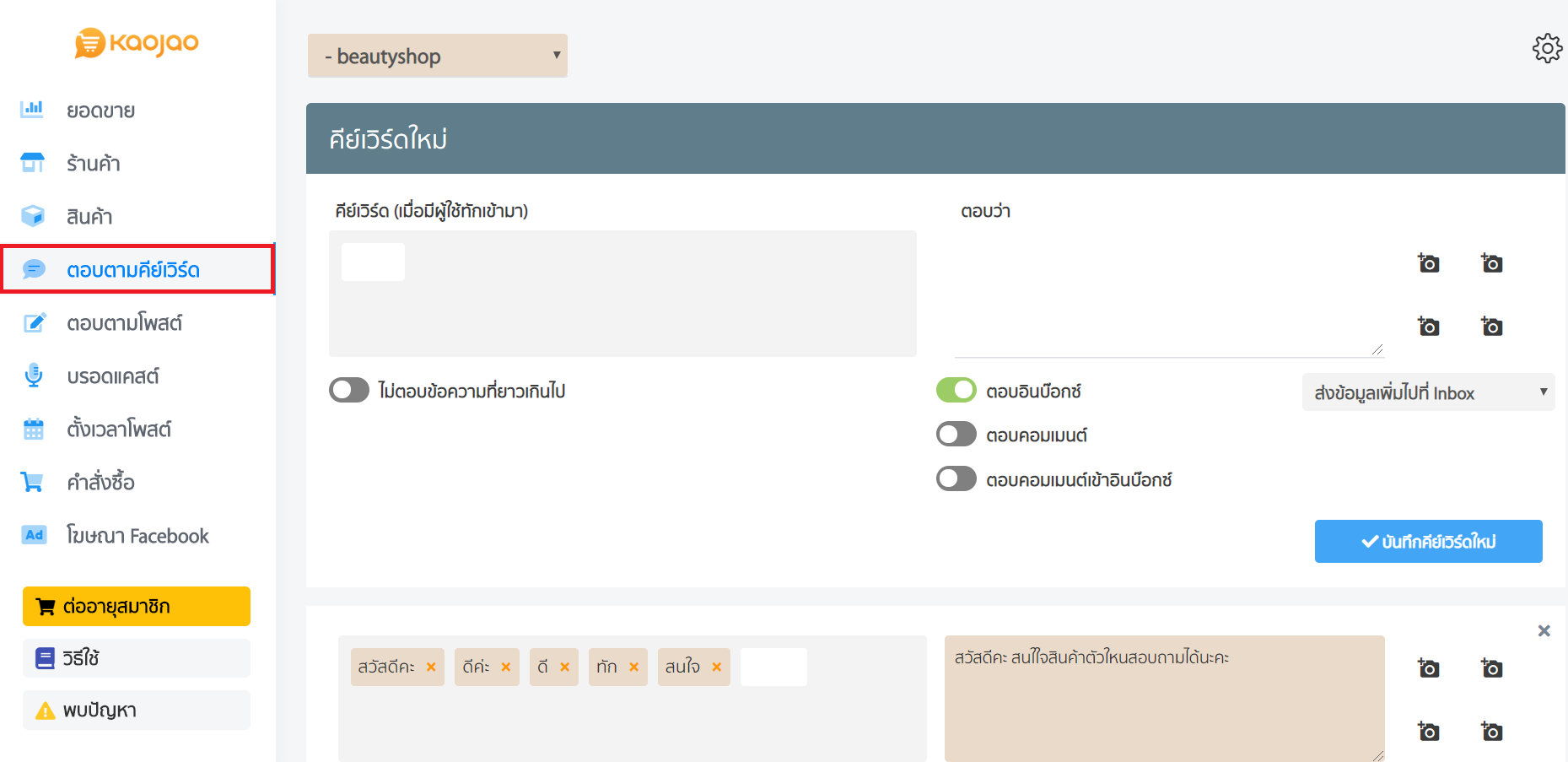Viewport: 1568px width, 762px height.
Task: Click the บรอดแคสต์ microphone icon
Action: pos(33,376)
